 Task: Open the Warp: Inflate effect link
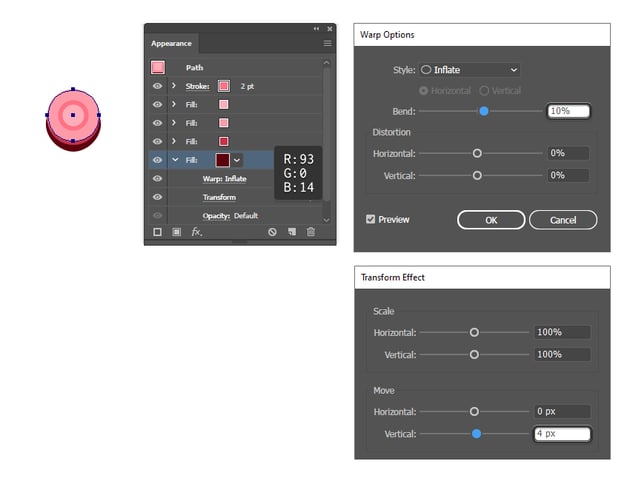click(x=224, y=179)
